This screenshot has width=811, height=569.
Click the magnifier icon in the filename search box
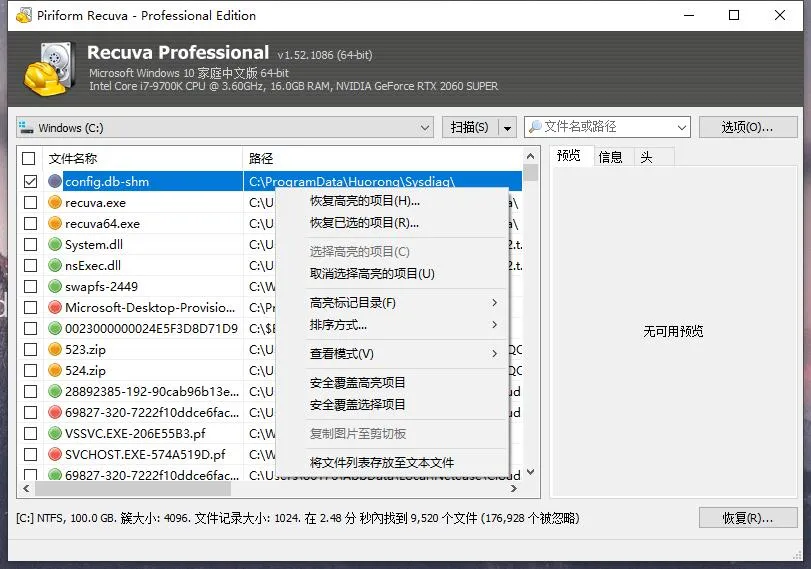(x=535, y=127)
